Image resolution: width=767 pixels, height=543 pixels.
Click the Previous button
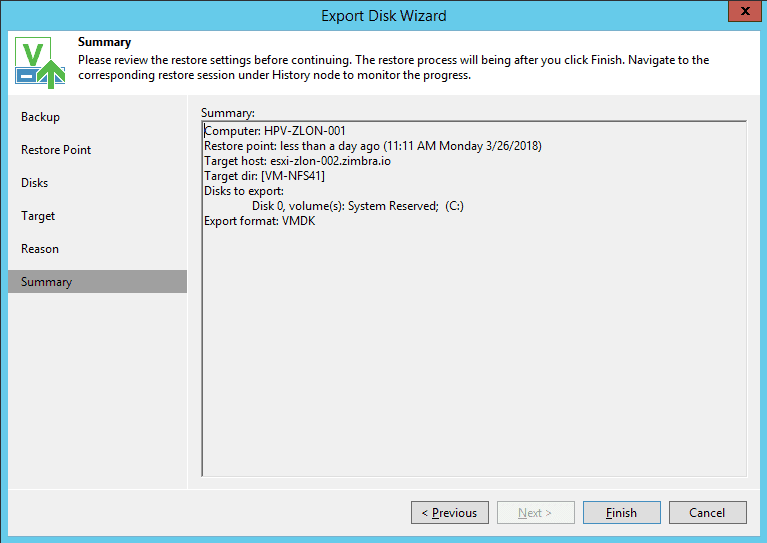tap(450, 512)
